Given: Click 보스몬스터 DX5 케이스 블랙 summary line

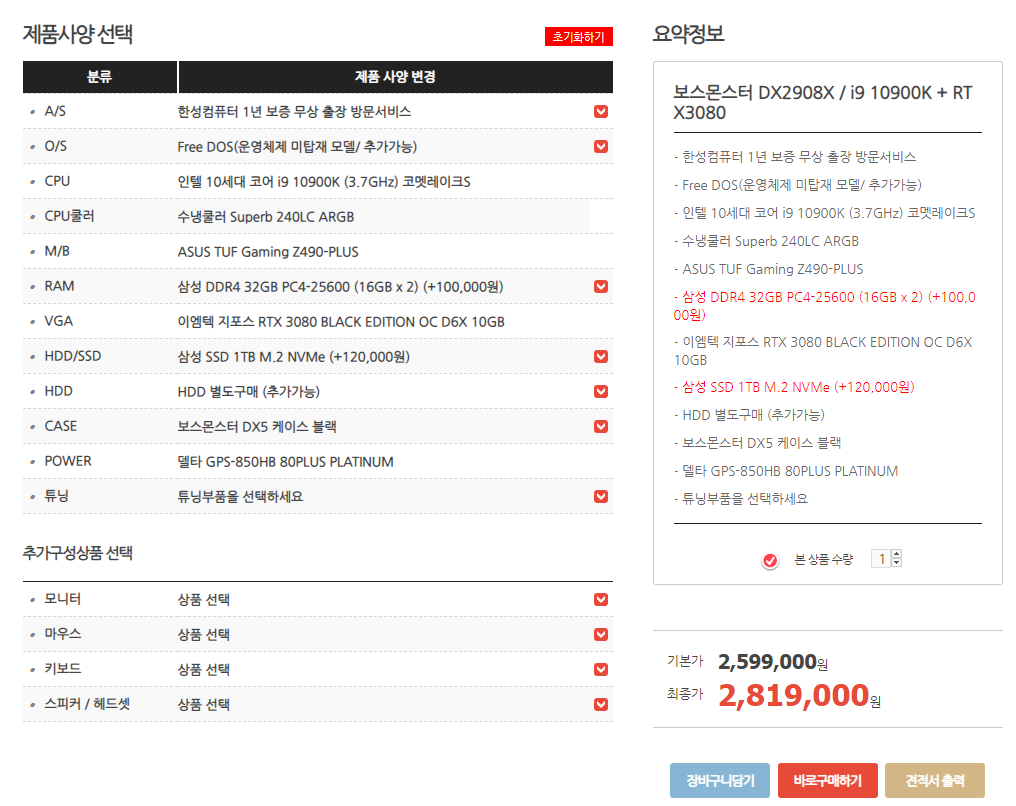Looking at the screenshot, I should click(757, 443).
